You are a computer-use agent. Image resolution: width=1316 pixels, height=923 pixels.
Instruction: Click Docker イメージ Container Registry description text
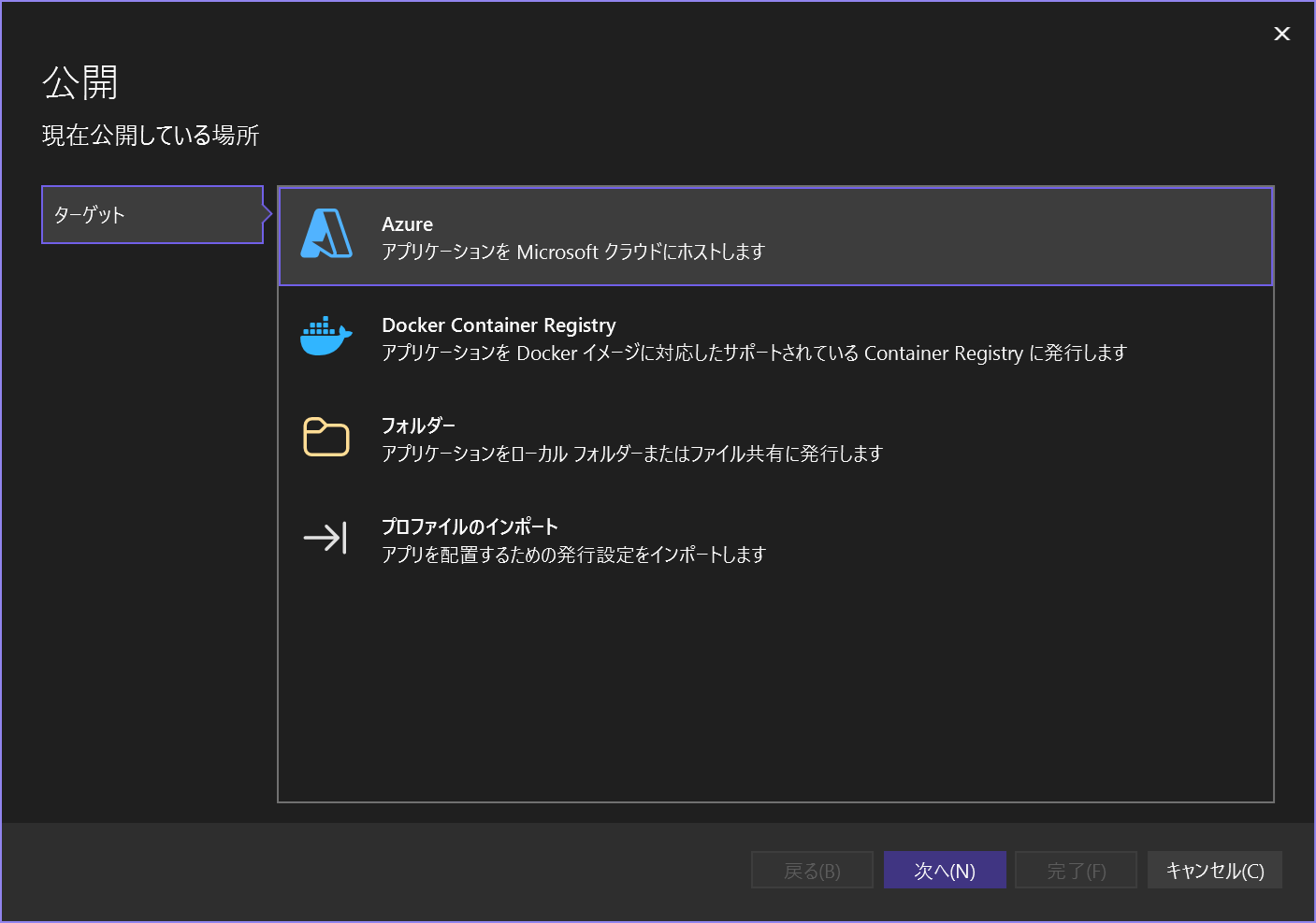pos(754,353)
